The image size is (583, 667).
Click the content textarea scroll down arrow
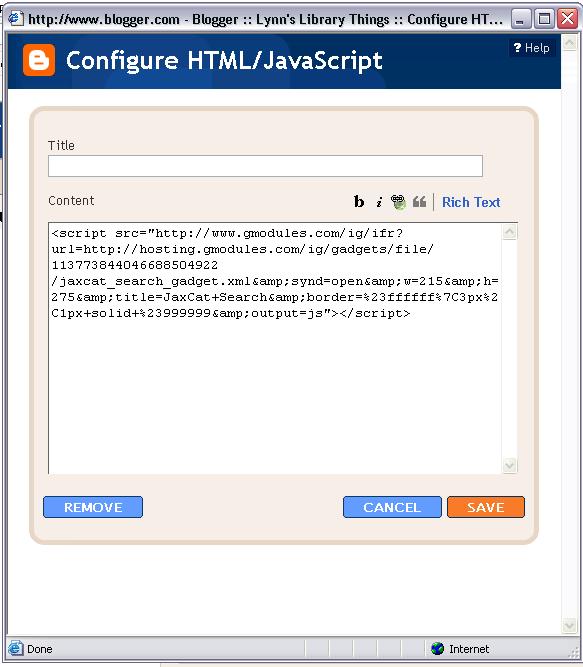[x=509, y=465]
